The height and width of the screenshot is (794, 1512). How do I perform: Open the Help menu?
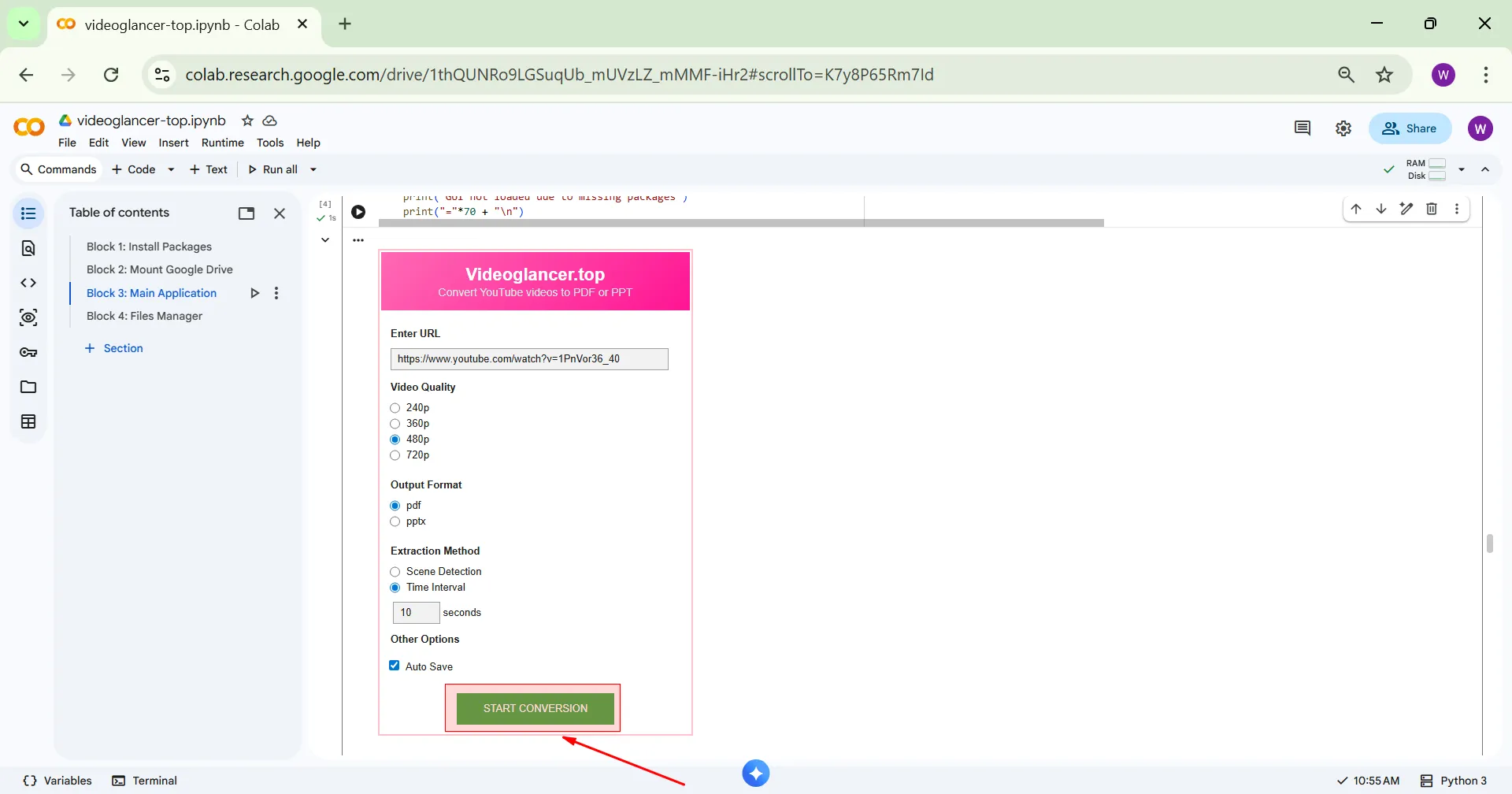pos(308,143)
